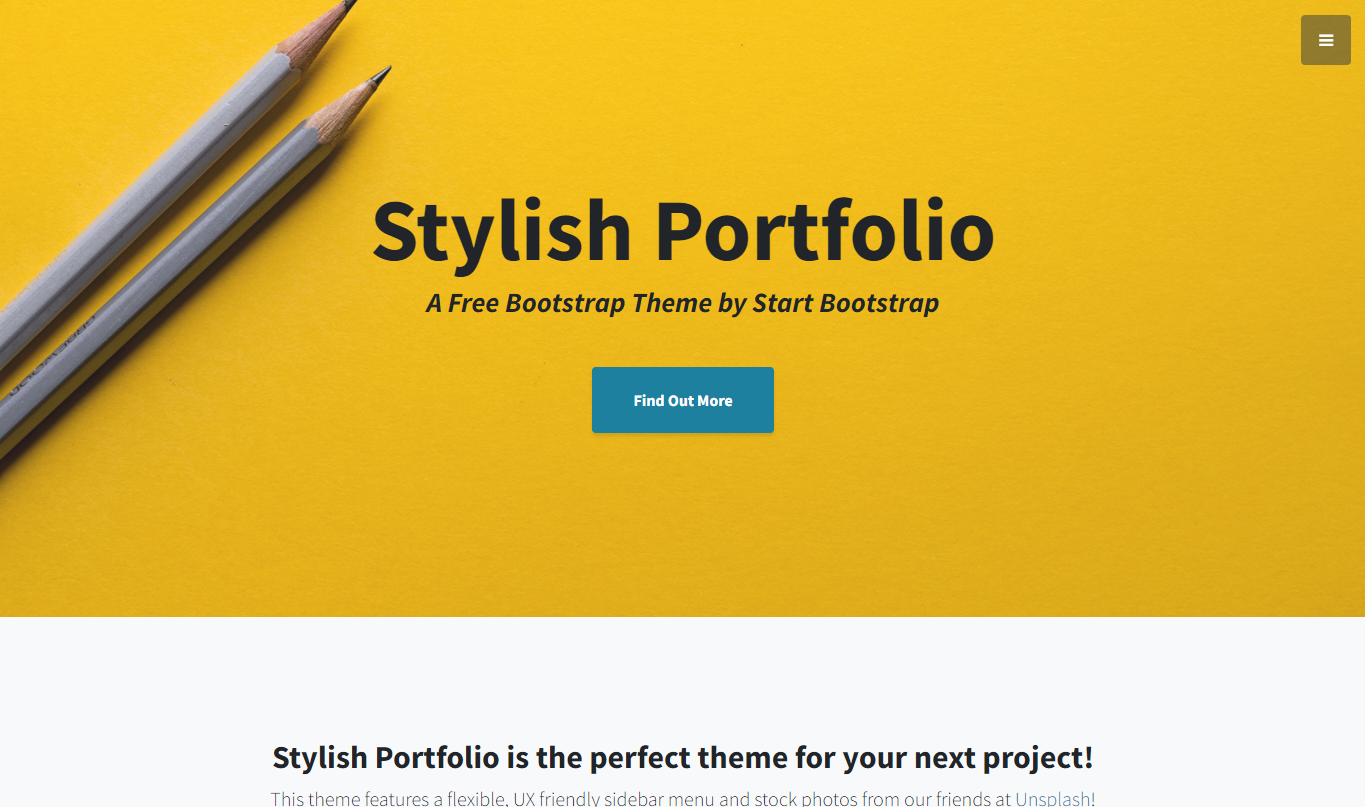Screen dimensions: 1365x807
Task: Open the hamburger sidebar menu
Action: 1325,40
